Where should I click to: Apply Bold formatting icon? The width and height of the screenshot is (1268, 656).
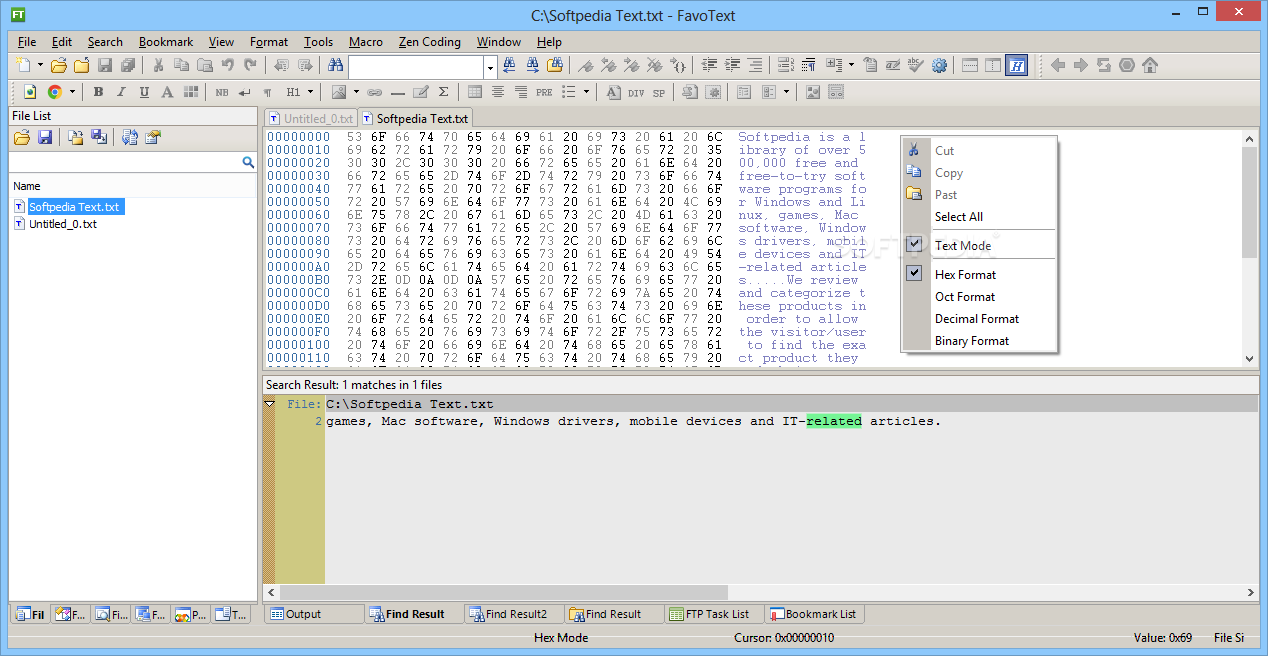[x=98, y=92]
